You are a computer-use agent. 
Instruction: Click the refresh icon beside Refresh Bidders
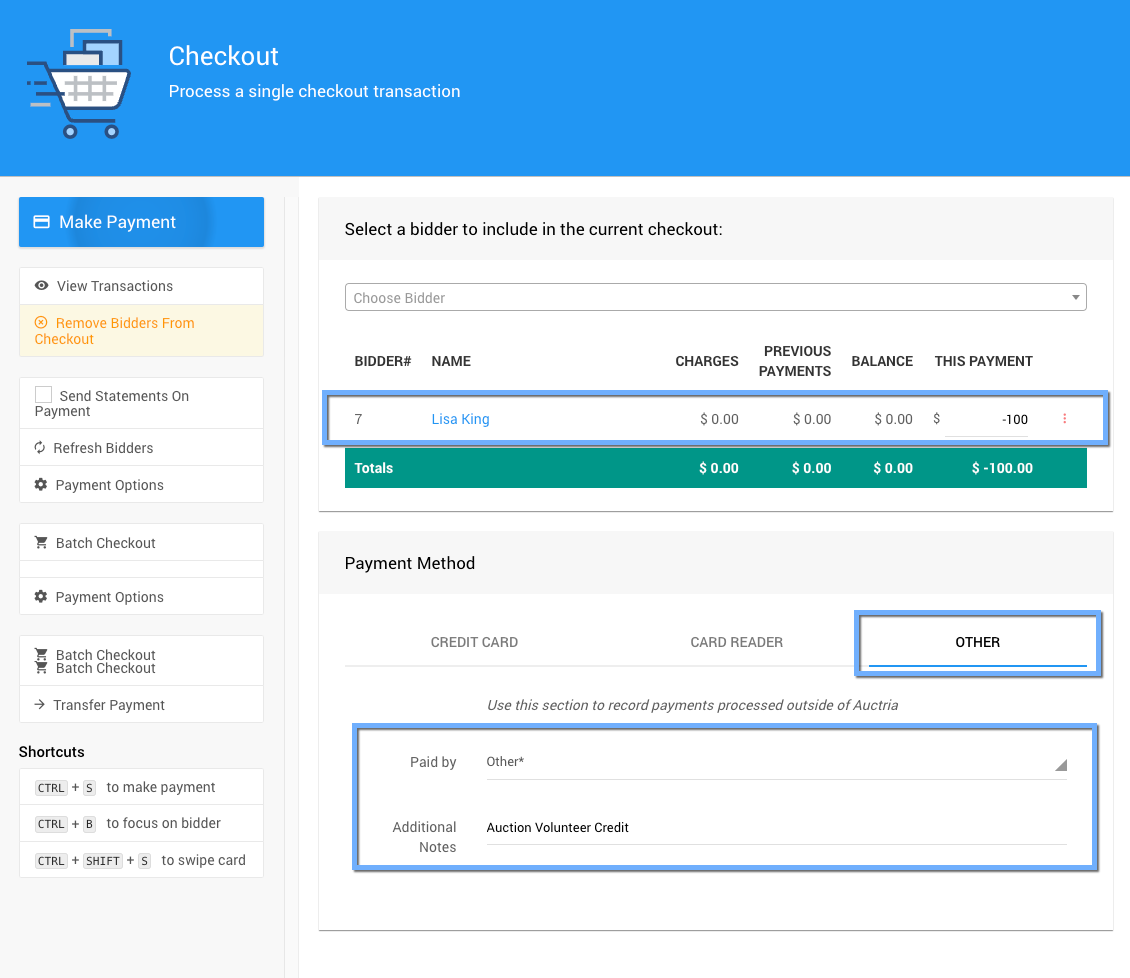(x=40, y=448)
